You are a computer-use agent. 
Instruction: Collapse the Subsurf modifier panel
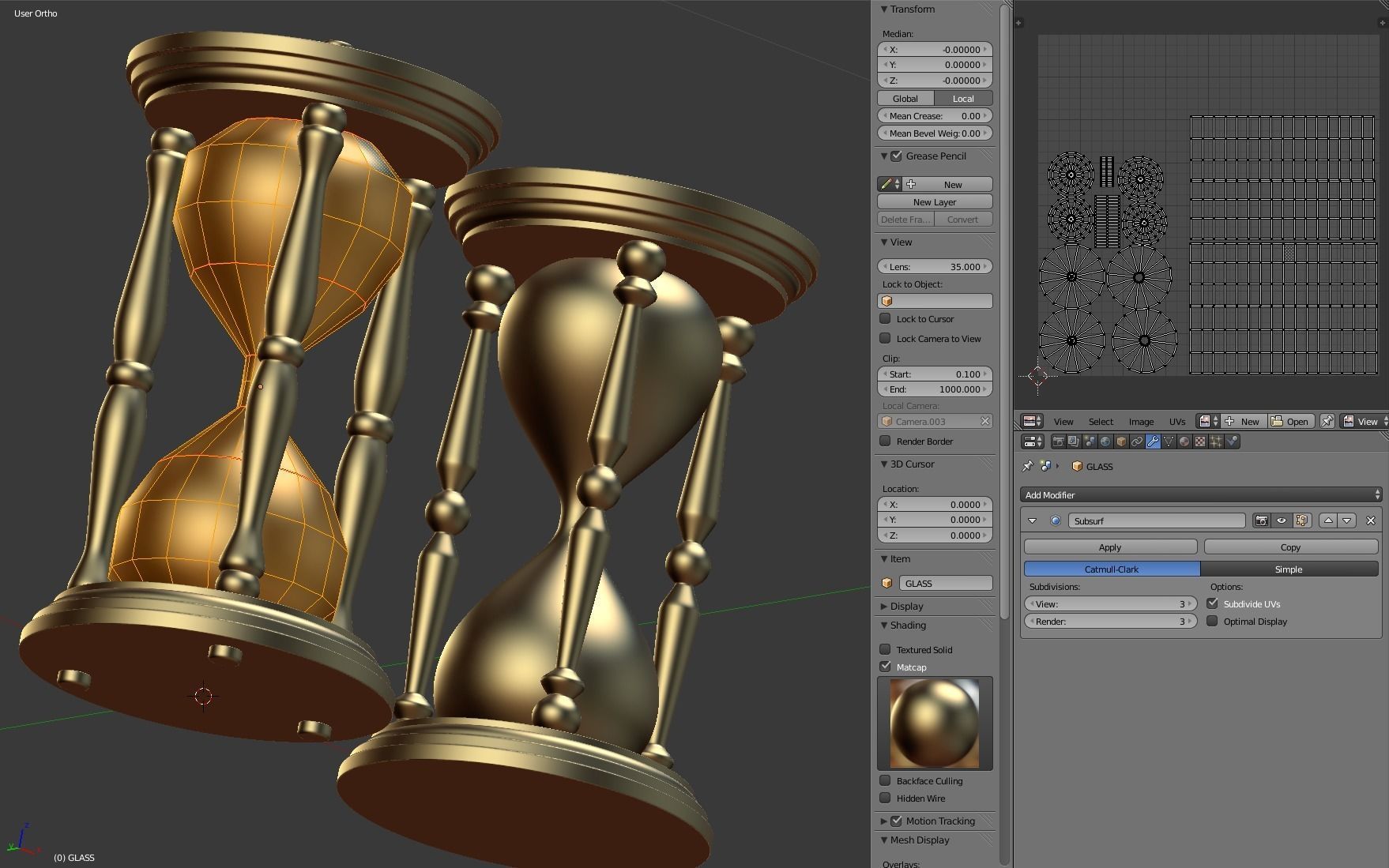(1032, 520)
